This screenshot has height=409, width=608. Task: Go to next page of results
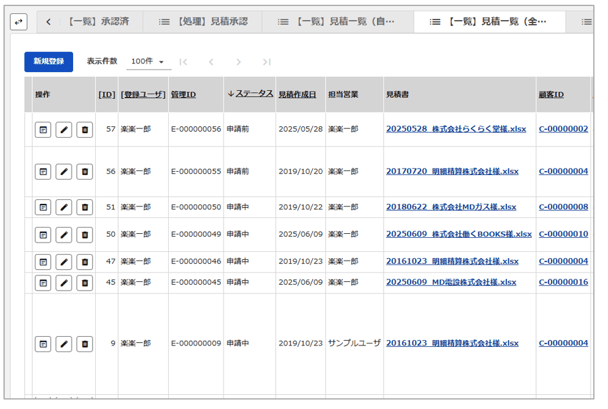pyautogui.click(x=238, y=62)
